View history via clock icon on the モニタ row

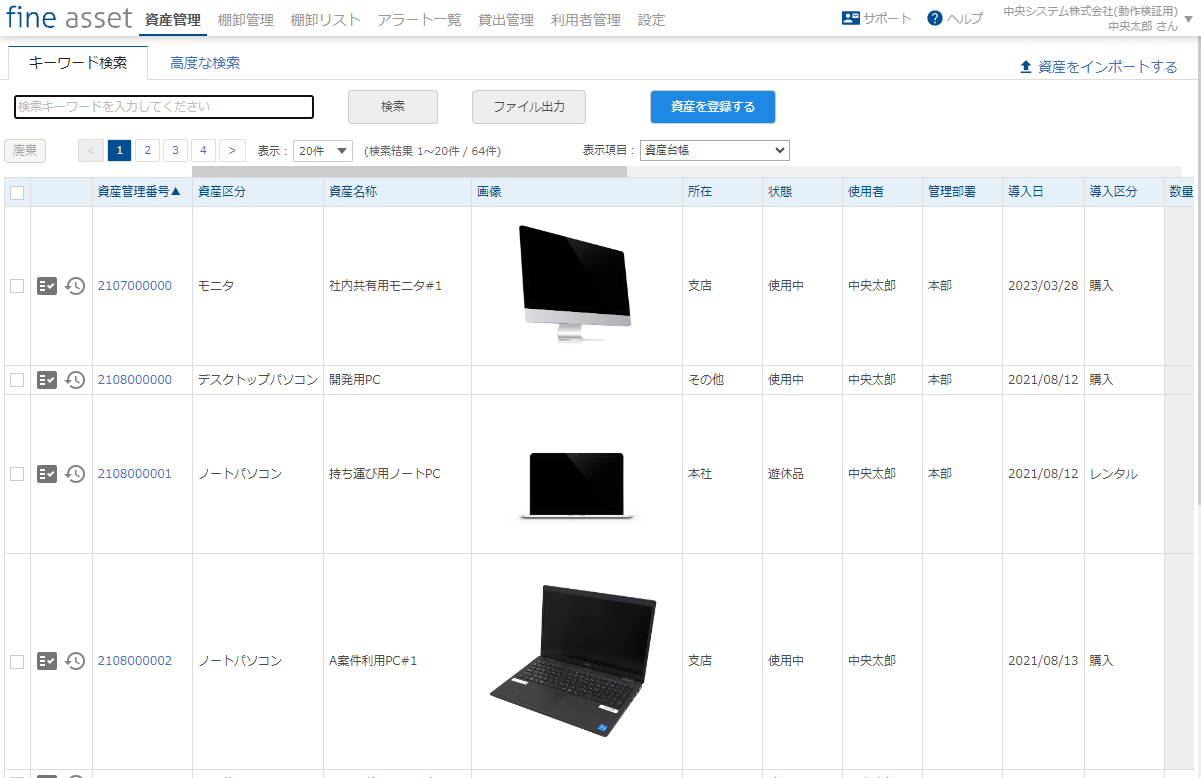click(x=74, y=285)
